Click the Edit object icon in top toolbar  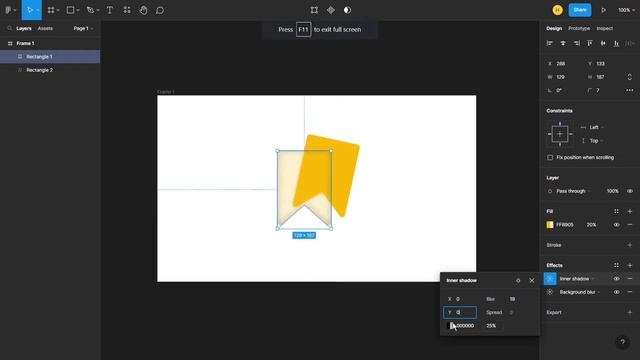click(x=314, y=10)
